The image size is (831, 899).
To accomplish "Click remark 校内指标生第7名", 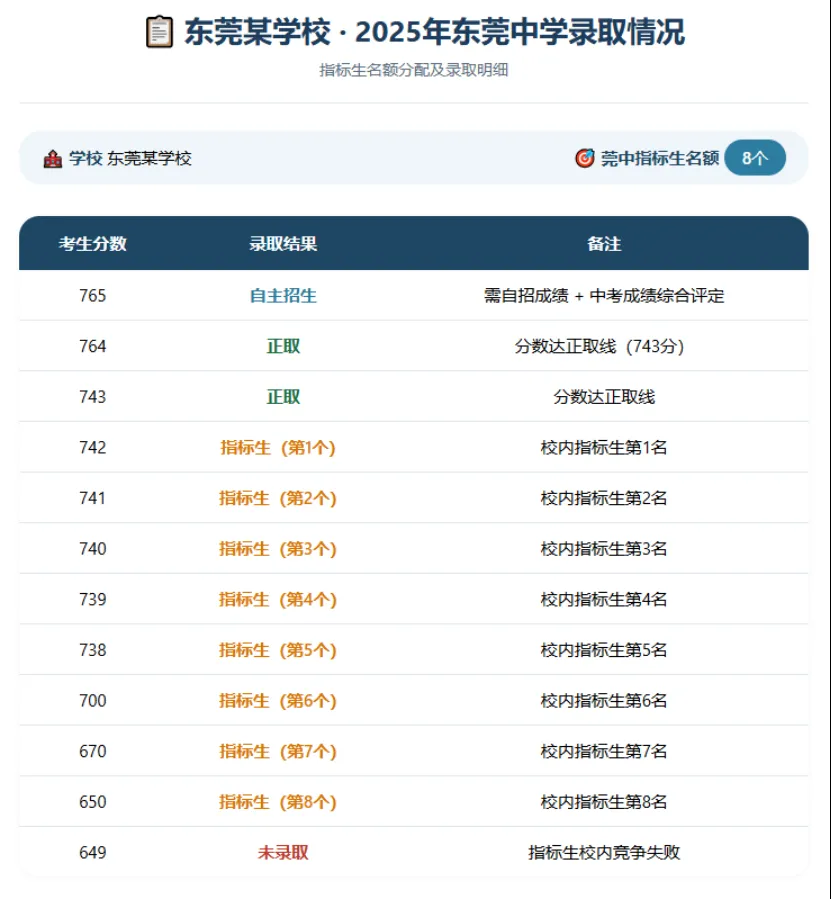I will click(x=604, y=751).
